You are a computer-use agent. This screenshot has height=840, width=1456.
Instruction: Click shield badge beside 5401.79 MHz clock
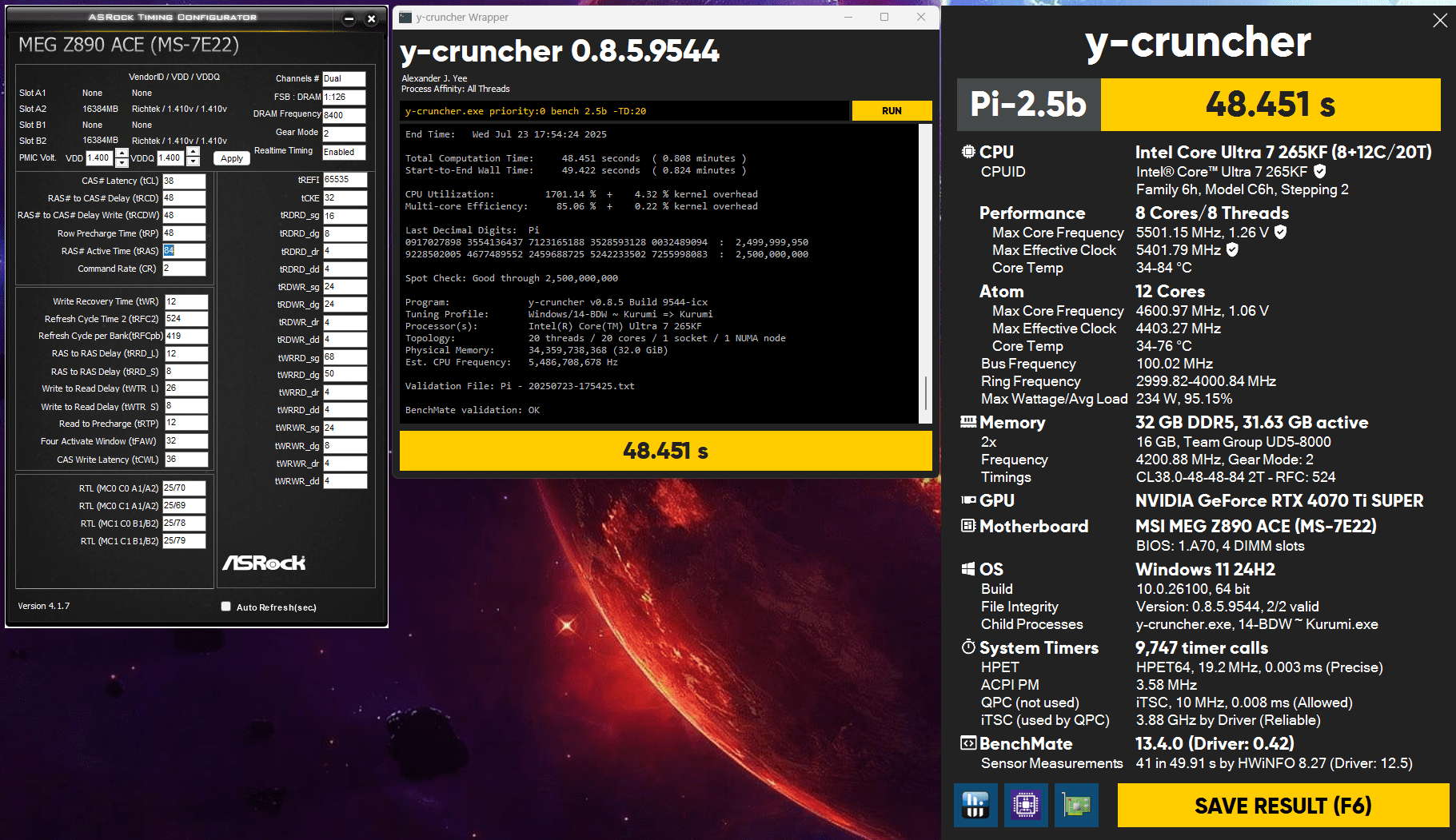(x=1232, y=249)
